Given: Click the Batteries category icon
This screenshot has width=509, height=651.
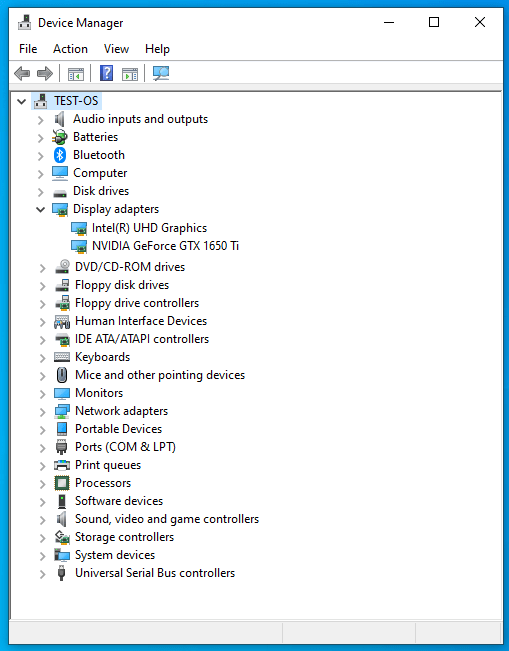Looking at the screenshot, I should (60, 137).
